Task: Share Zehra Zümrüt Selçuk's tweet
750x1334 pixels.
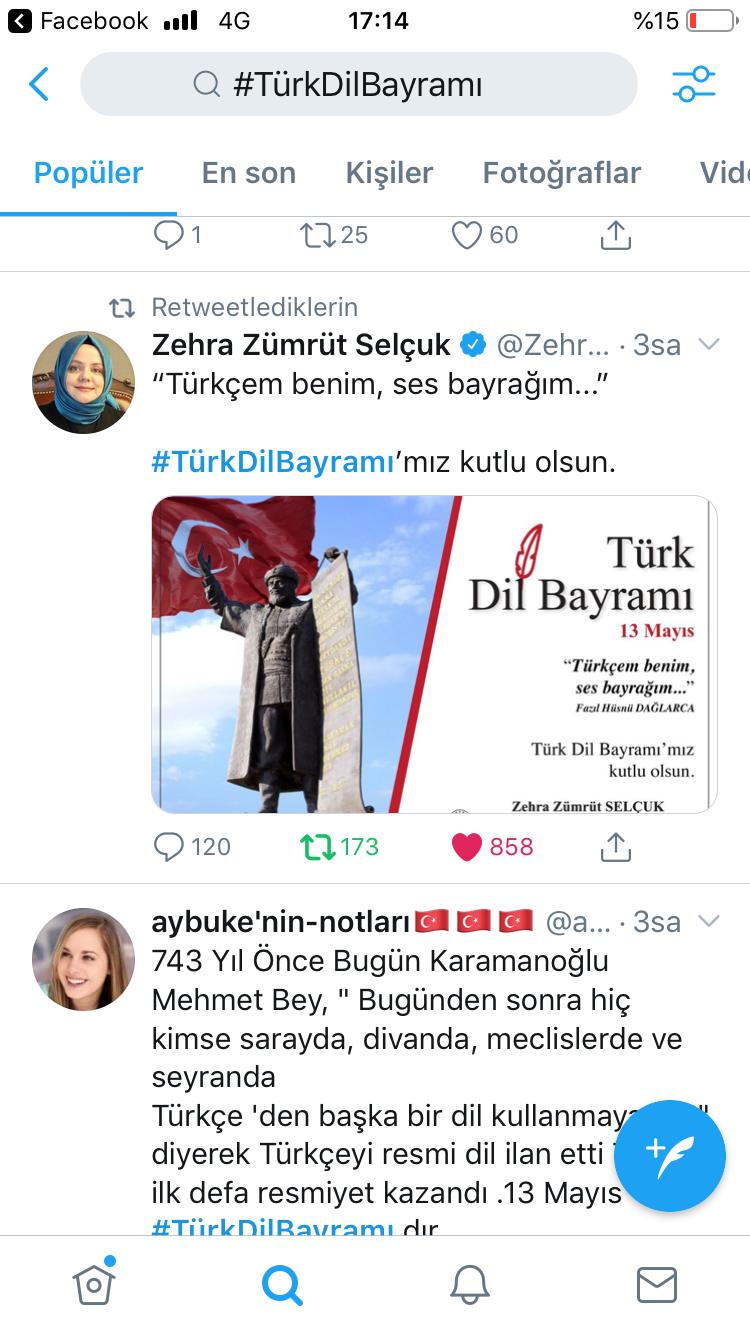Action: click(x=615, y=847)
